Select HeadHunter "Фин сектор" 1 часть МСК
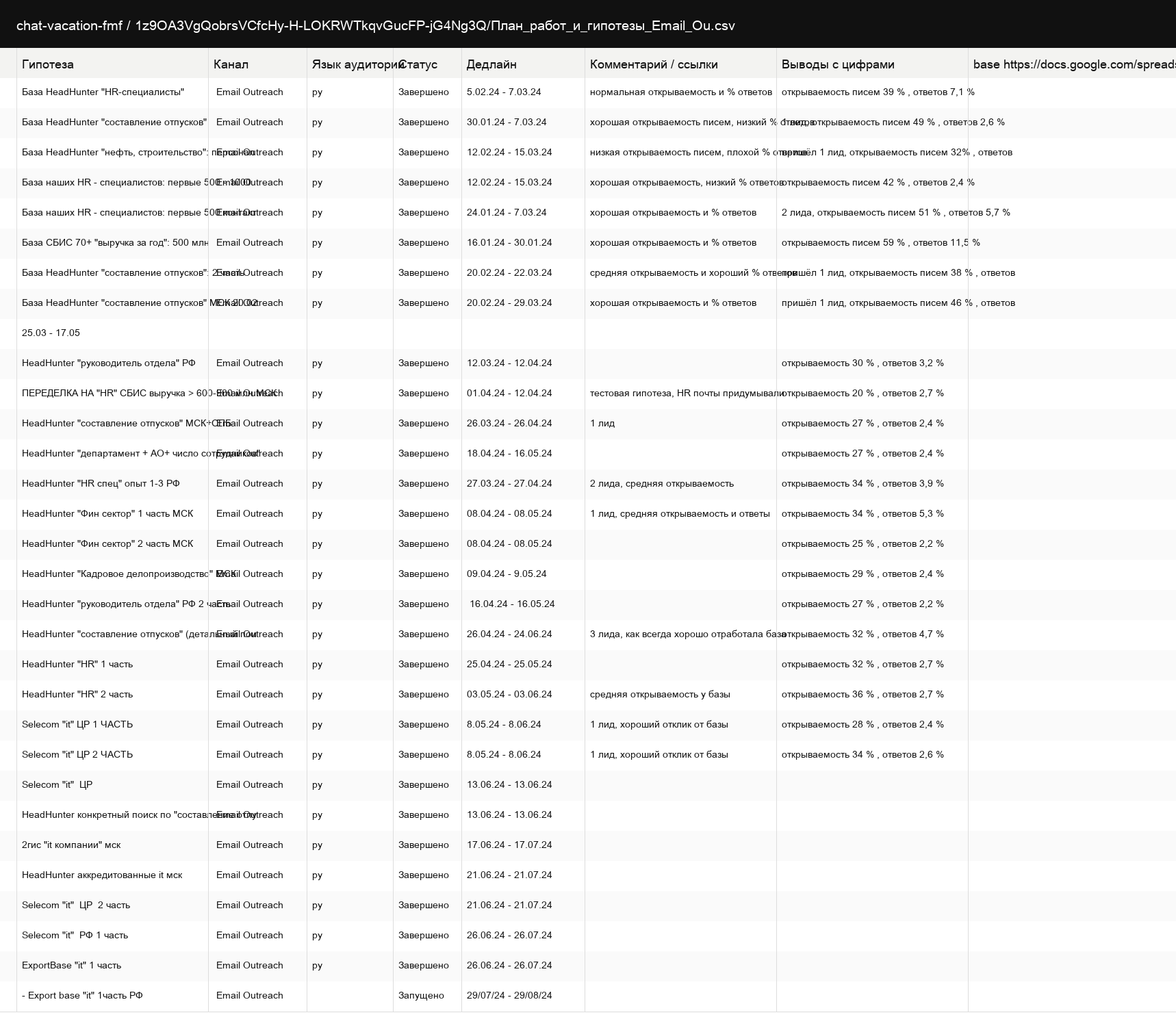This screenshot has width=1176, height=1028. [107, 513]
